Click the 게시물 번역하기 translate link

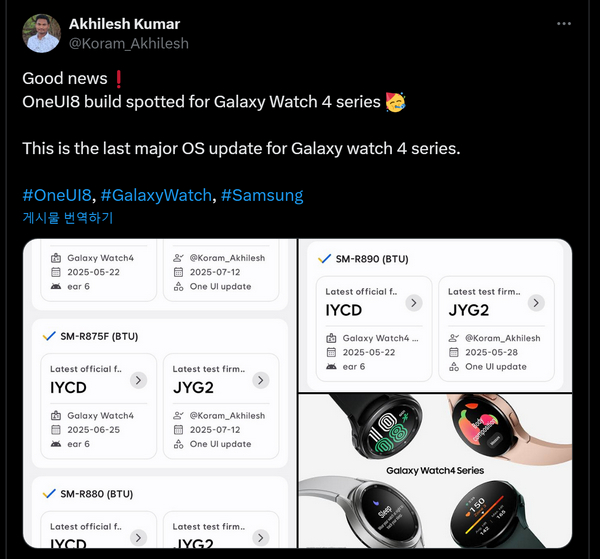pos(68,218)
